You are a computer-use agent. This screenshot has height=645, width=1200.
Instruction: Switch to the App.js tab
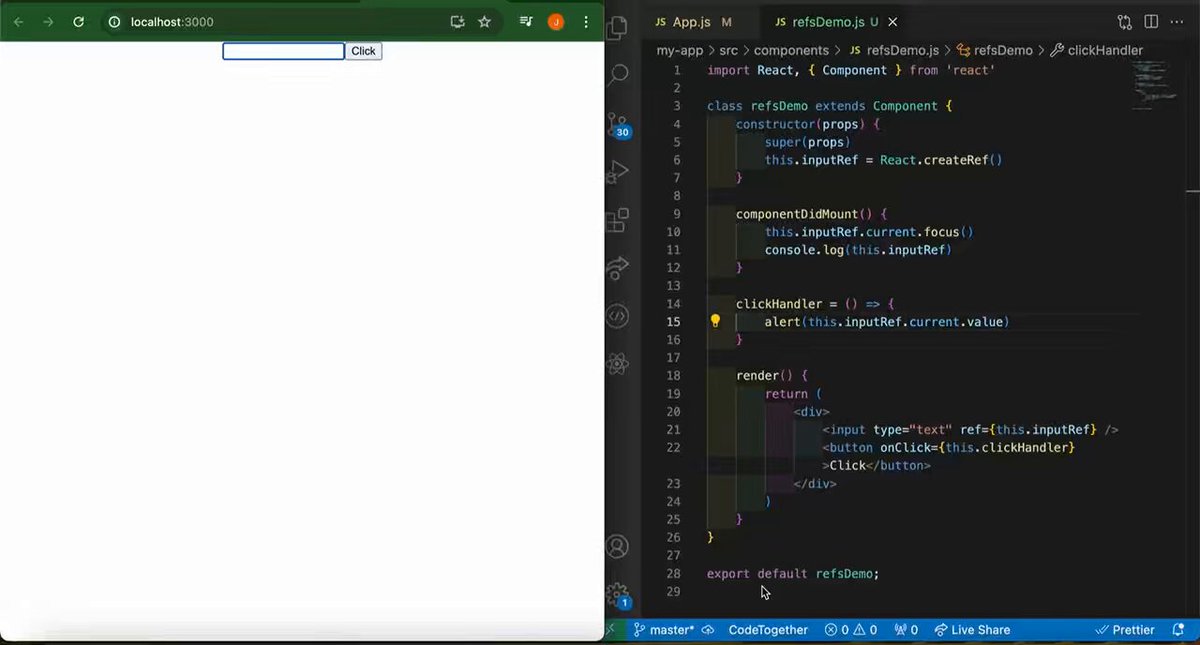(692, 22)
